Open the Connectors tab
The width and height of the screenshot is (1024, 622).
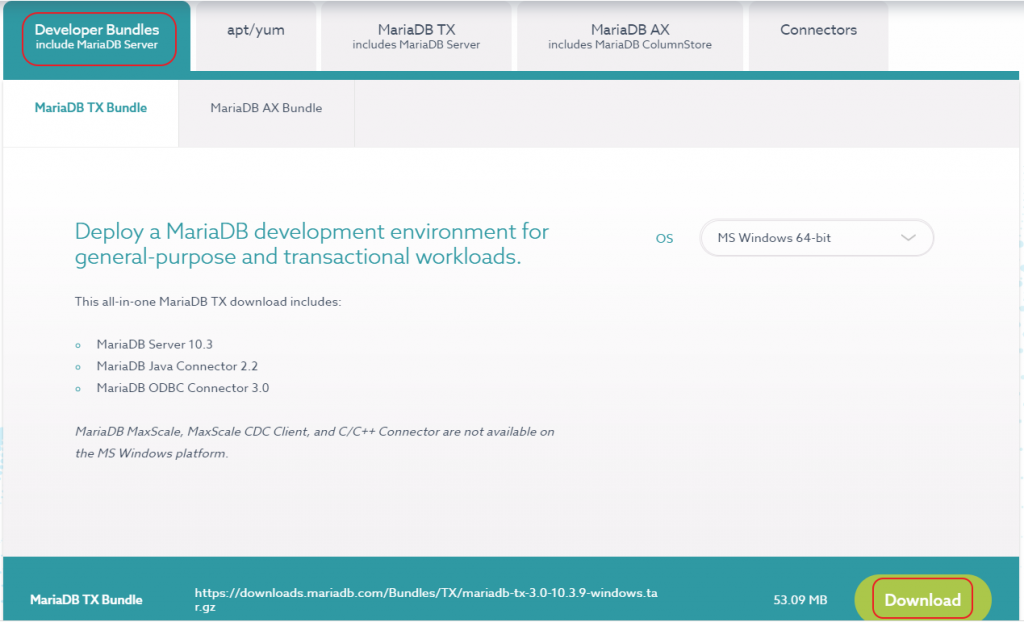818,37
